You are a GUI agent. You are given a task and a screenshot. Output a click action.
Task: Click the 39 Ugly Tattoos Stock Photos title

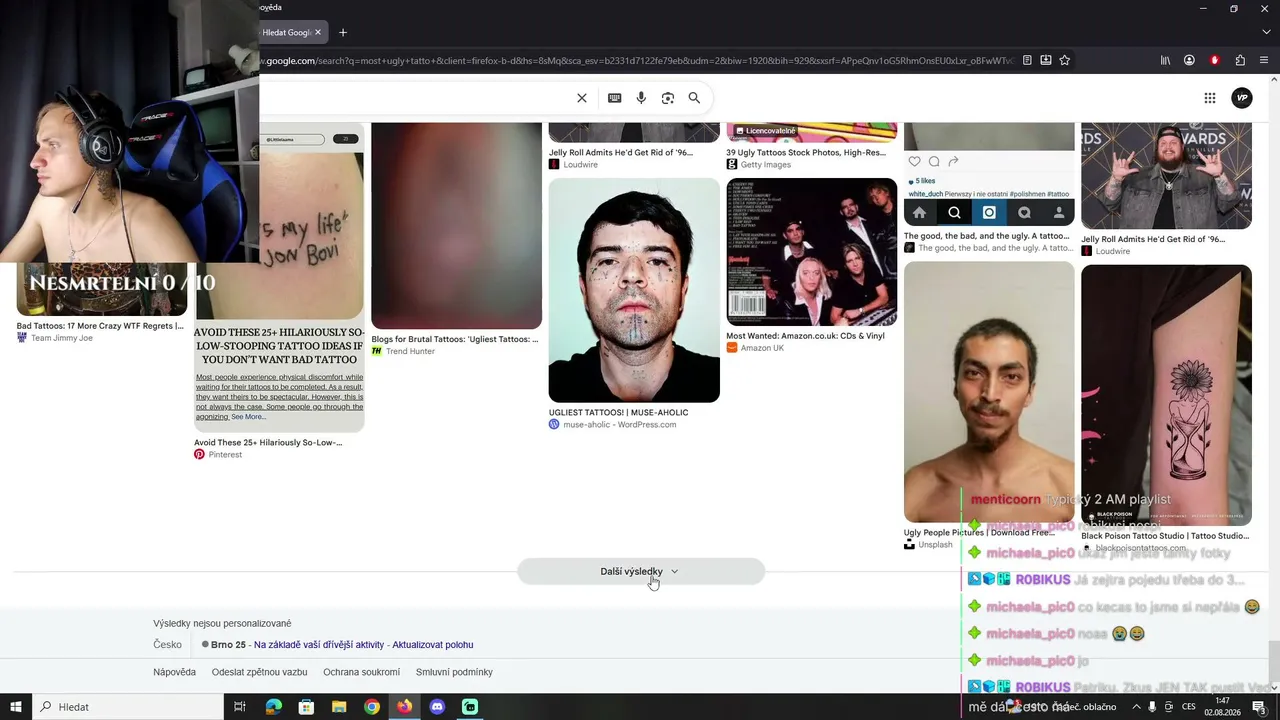806,153
